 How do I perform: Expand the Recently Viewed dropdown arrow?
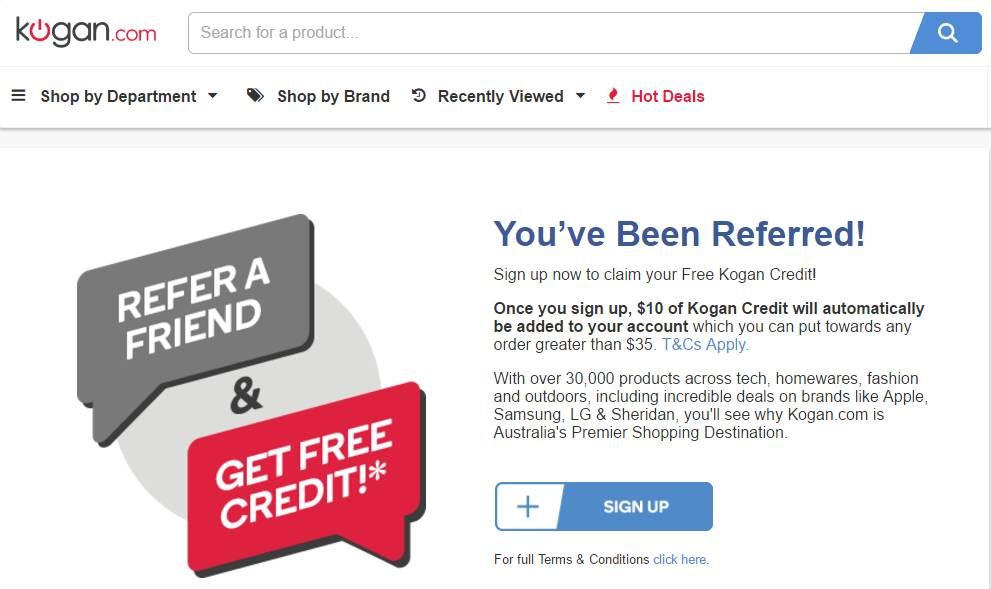coord(580,96)
